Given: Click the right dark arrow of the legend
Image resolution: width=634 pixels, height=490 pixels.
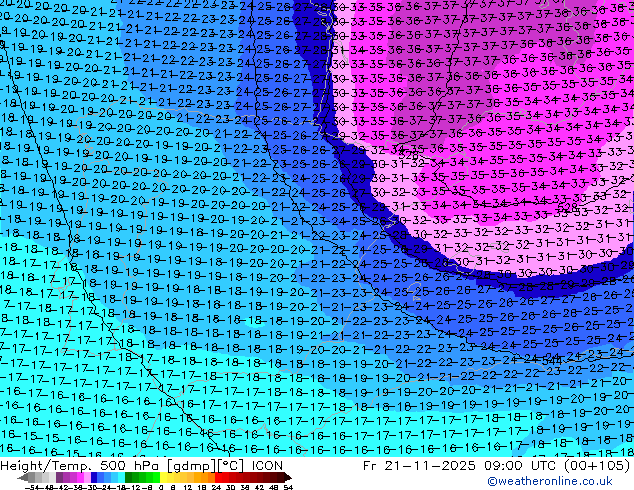Looking at the screenshot, I should pyautogui.click(x=287, y=478).
